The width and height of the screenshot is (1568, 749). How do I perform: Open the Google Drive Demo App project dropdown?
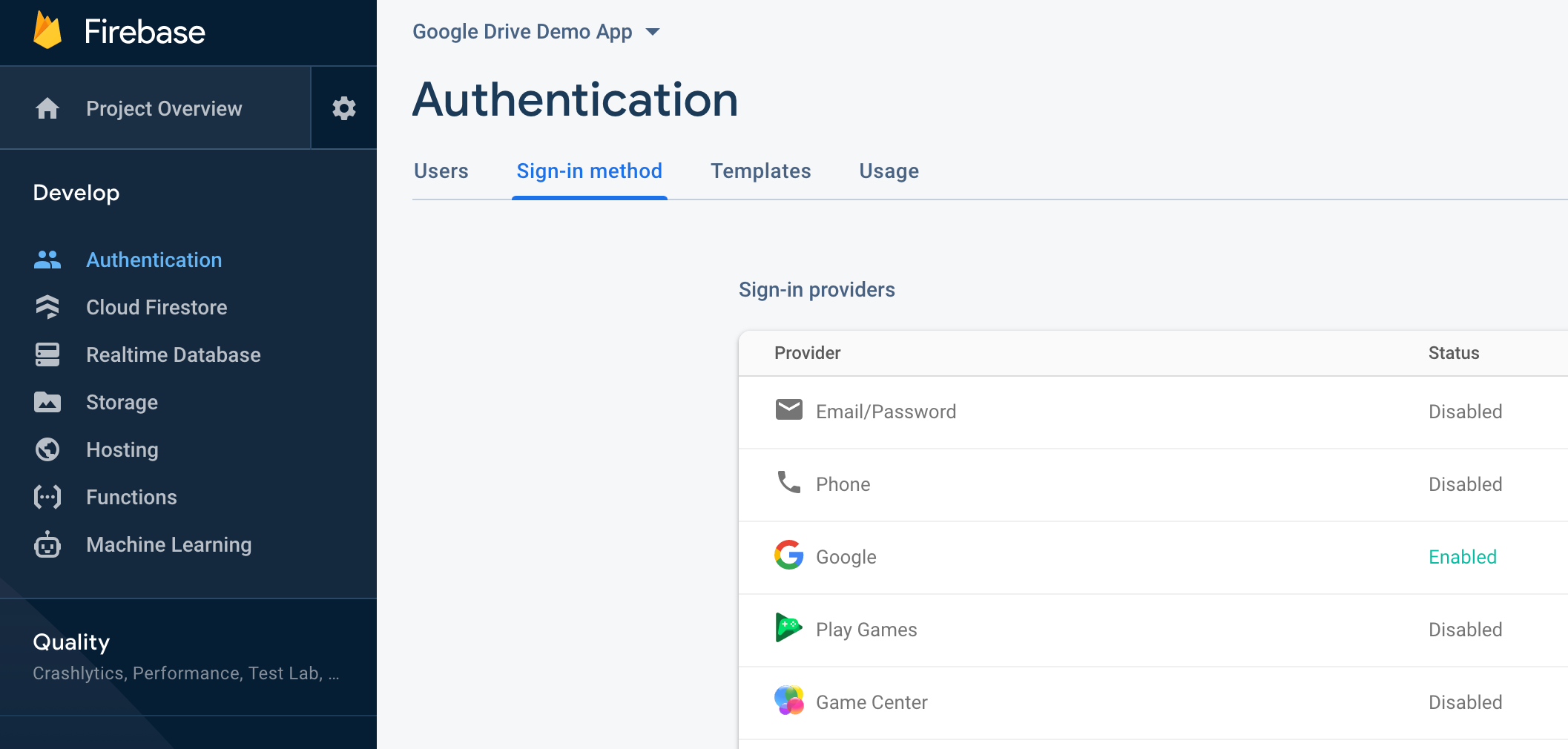pyautogui.click(x=536, y=31)
